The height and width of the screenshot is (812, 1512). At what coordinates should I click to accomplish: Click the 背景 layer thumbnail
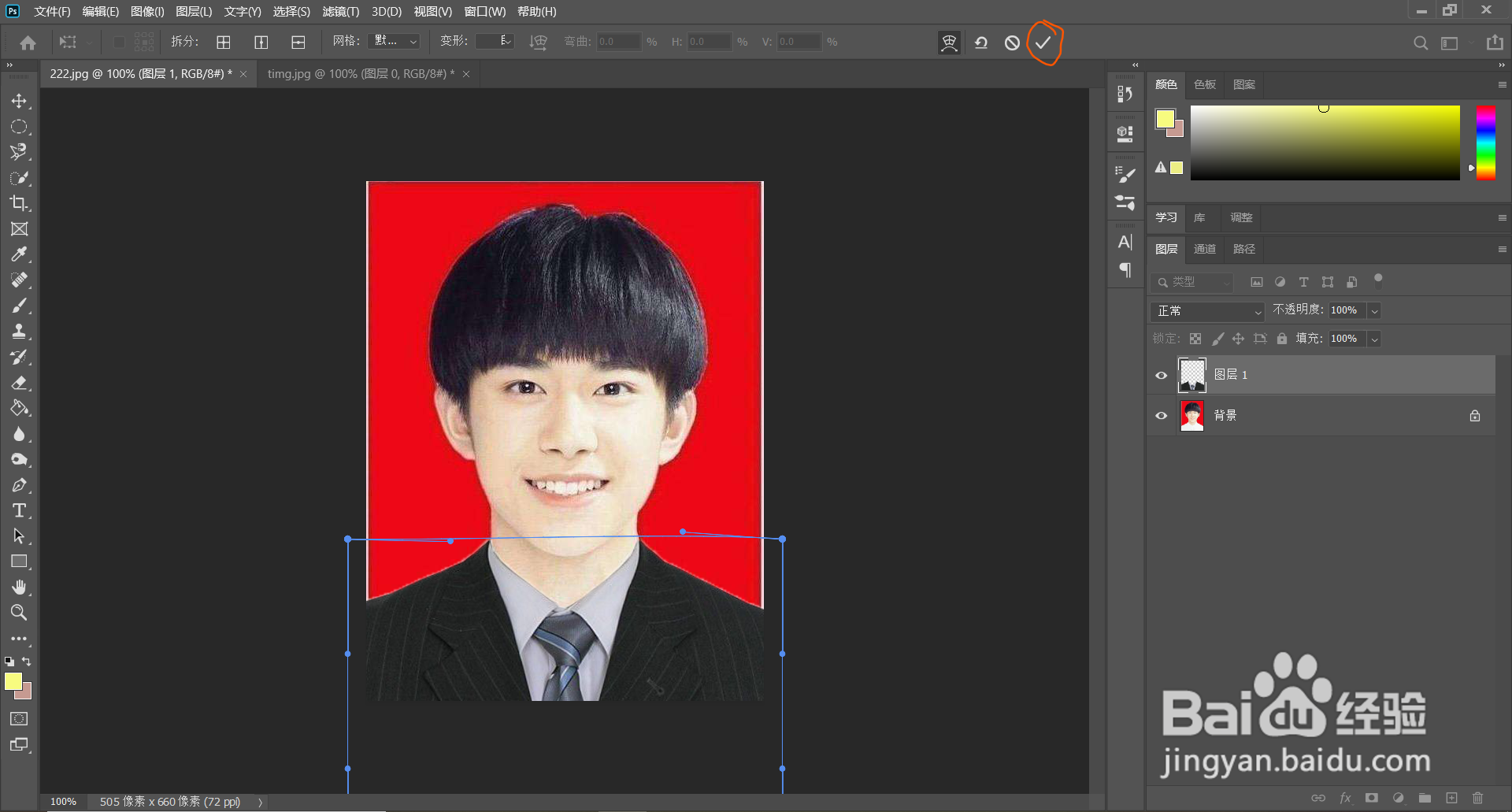(1191, 416)
